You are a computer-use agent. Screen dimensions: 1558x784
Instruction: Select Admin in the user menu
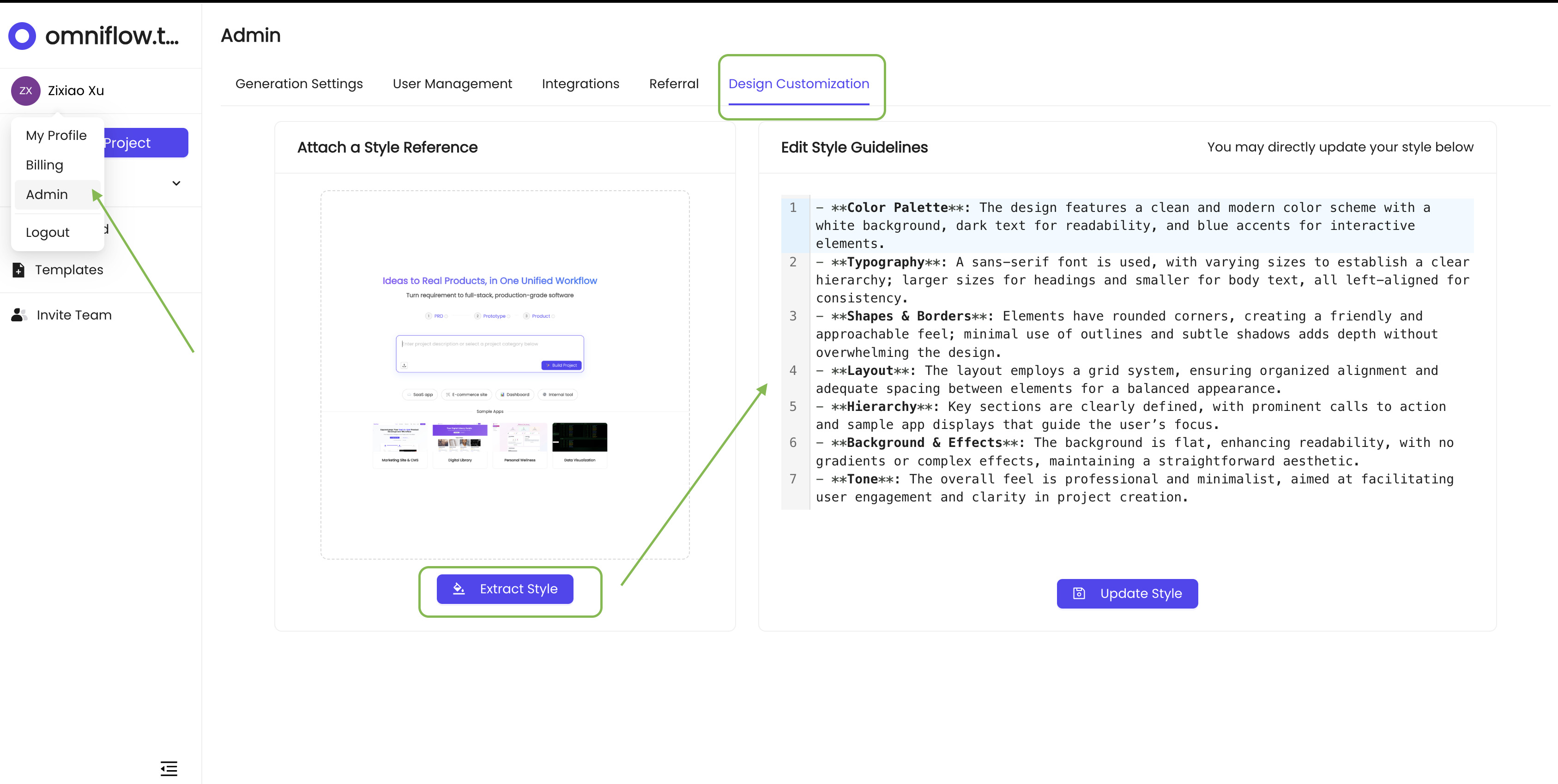(47, 195)
